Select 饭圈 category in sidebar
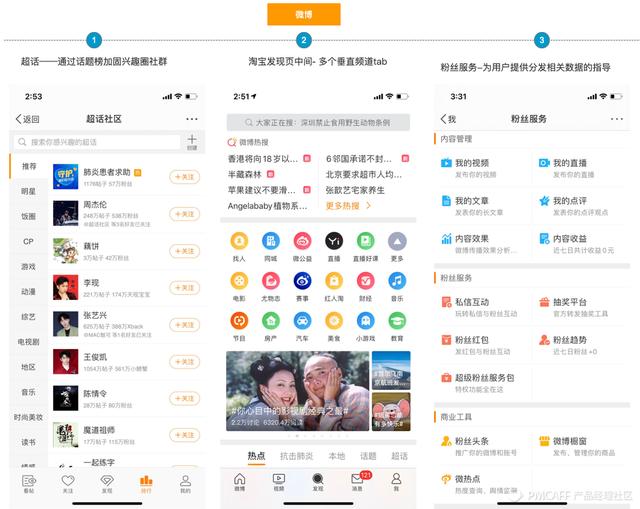 click(x=29, y=216)
